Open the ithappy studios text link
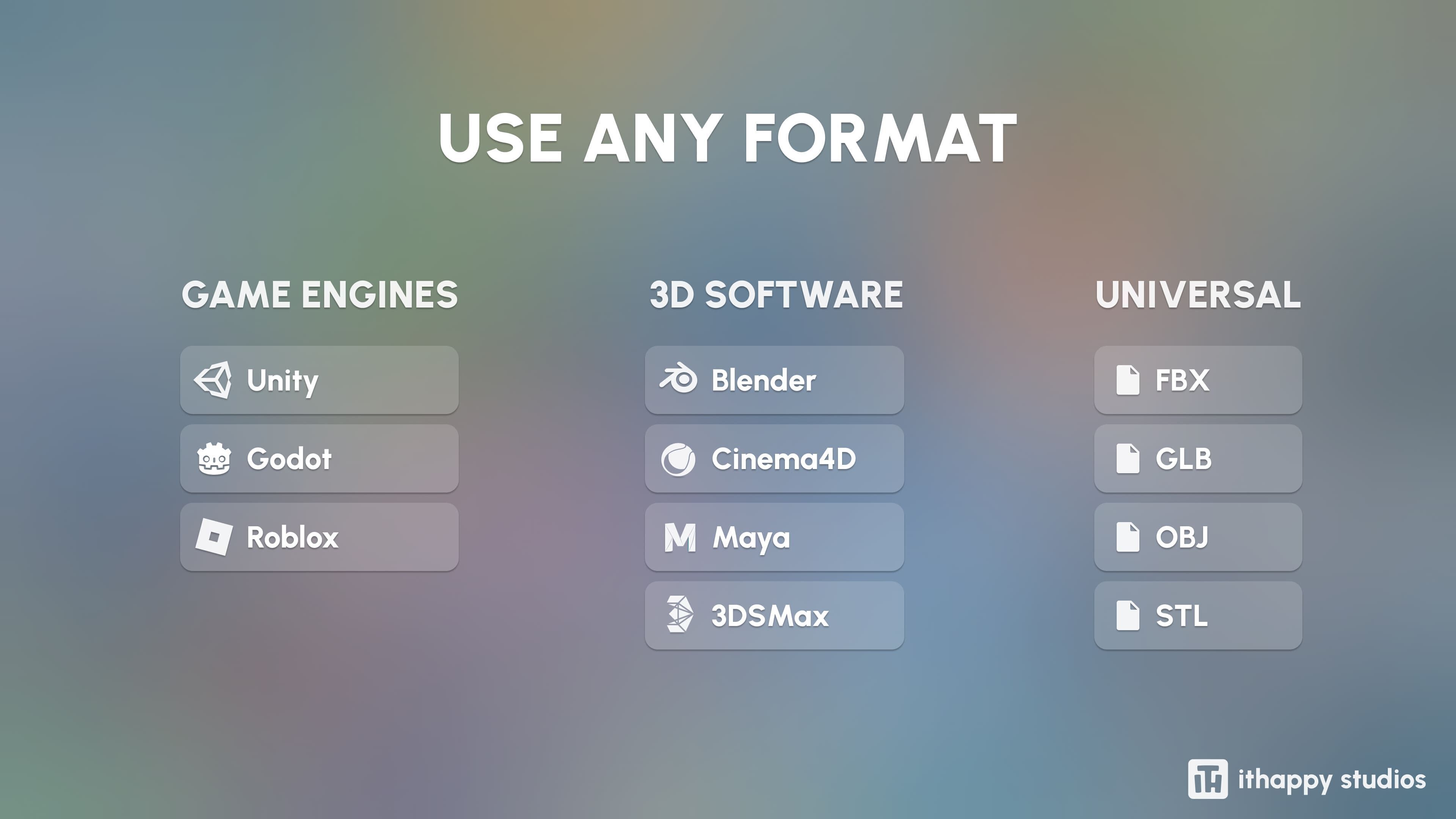1456x819 pixels. point(1331,780)
